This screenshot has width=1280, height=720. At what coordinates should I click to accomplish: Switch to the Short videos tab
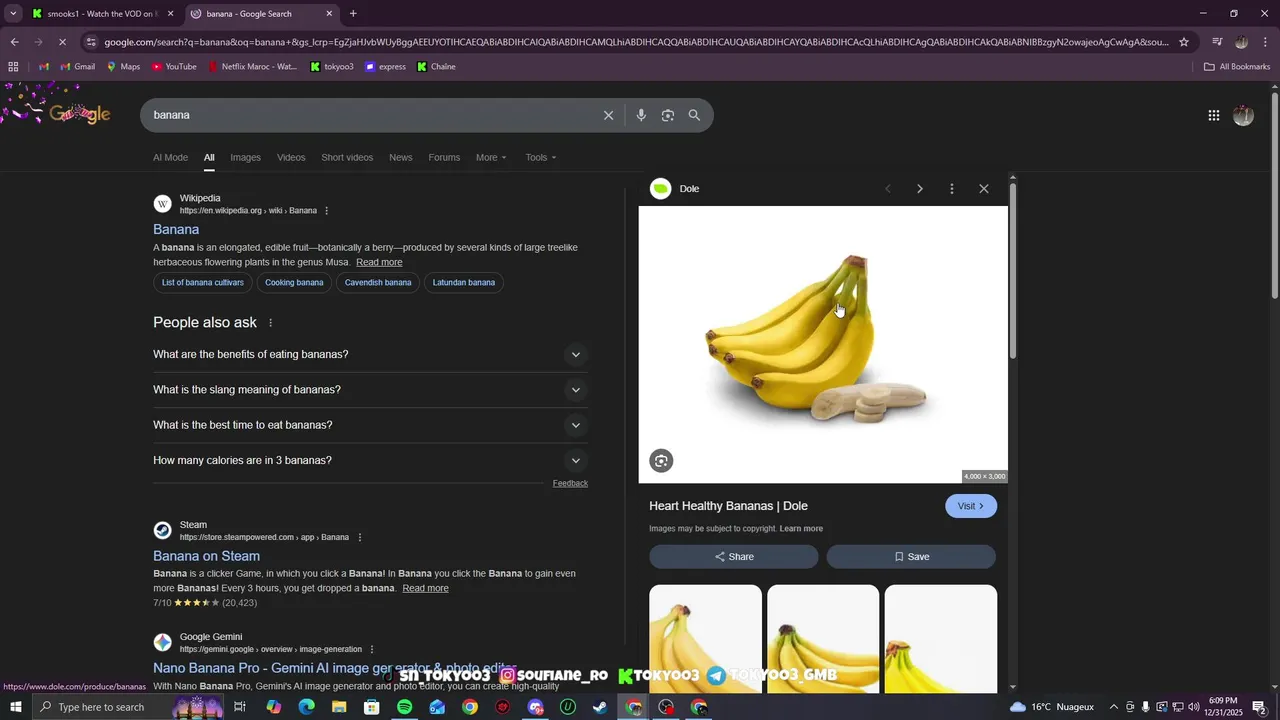point(347,158)
